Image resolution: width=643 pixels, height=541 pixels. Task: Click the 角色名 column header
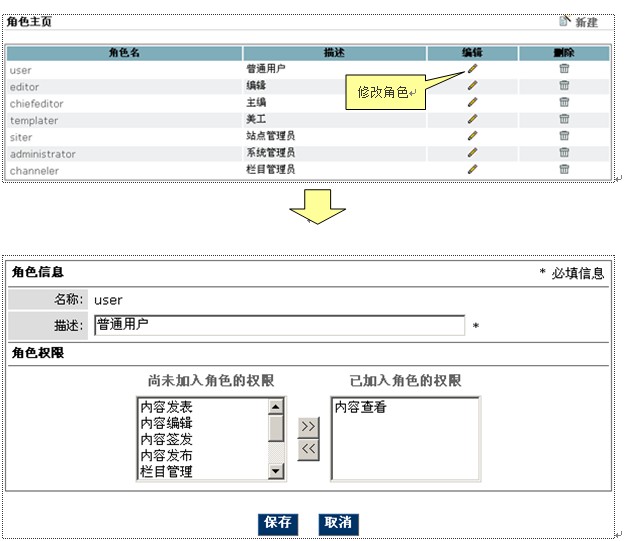click(124, 53)
